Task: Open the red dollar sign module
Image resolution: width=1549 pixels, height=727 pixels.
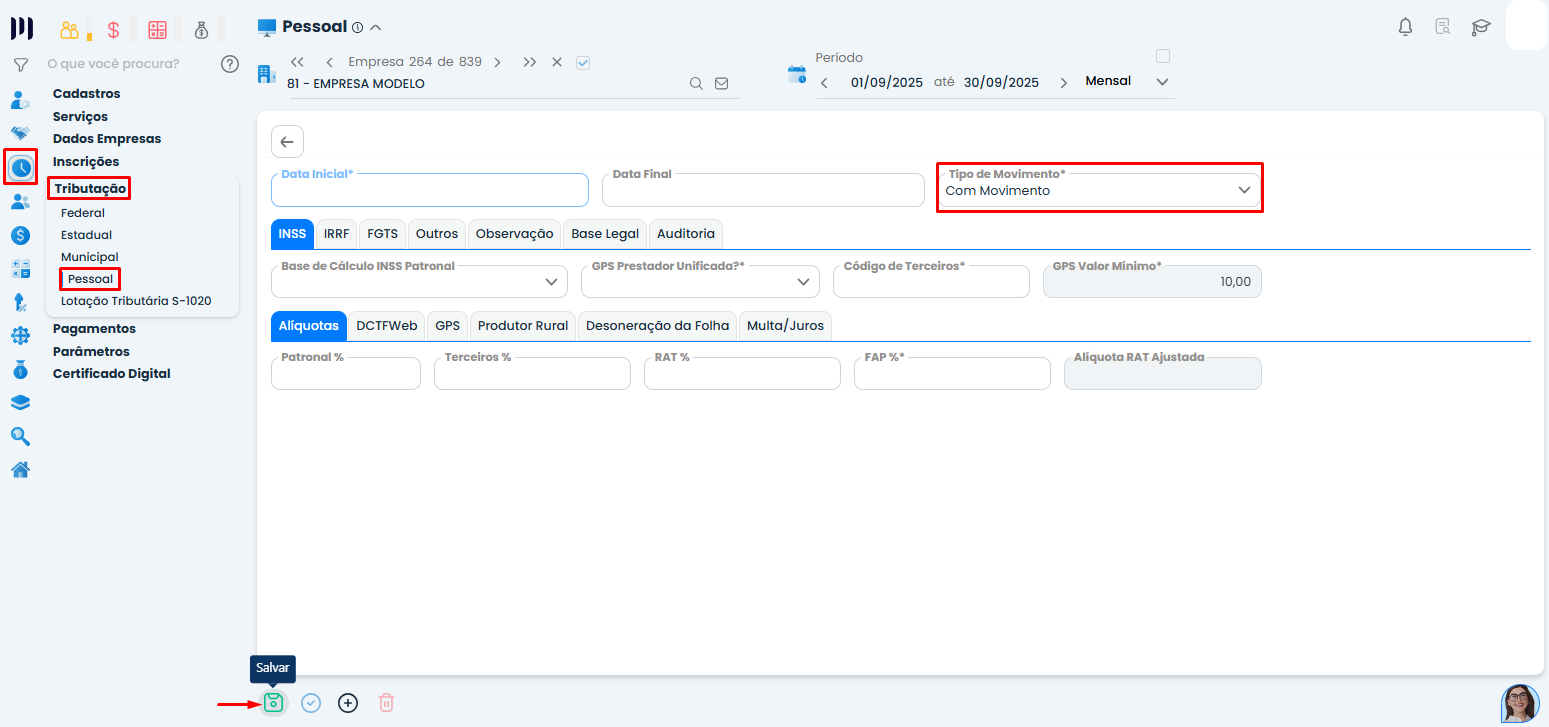Action: pos(113,30)
